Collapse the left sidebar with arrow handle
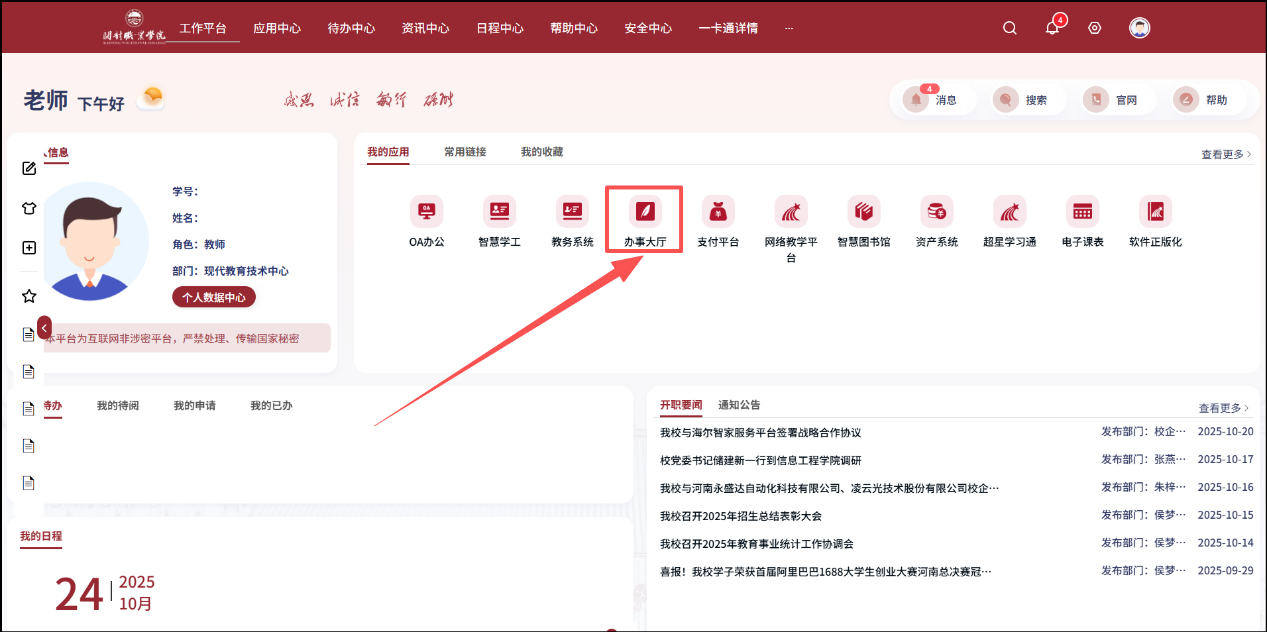This screenshot has height=632, width=1267. point(44,327)
